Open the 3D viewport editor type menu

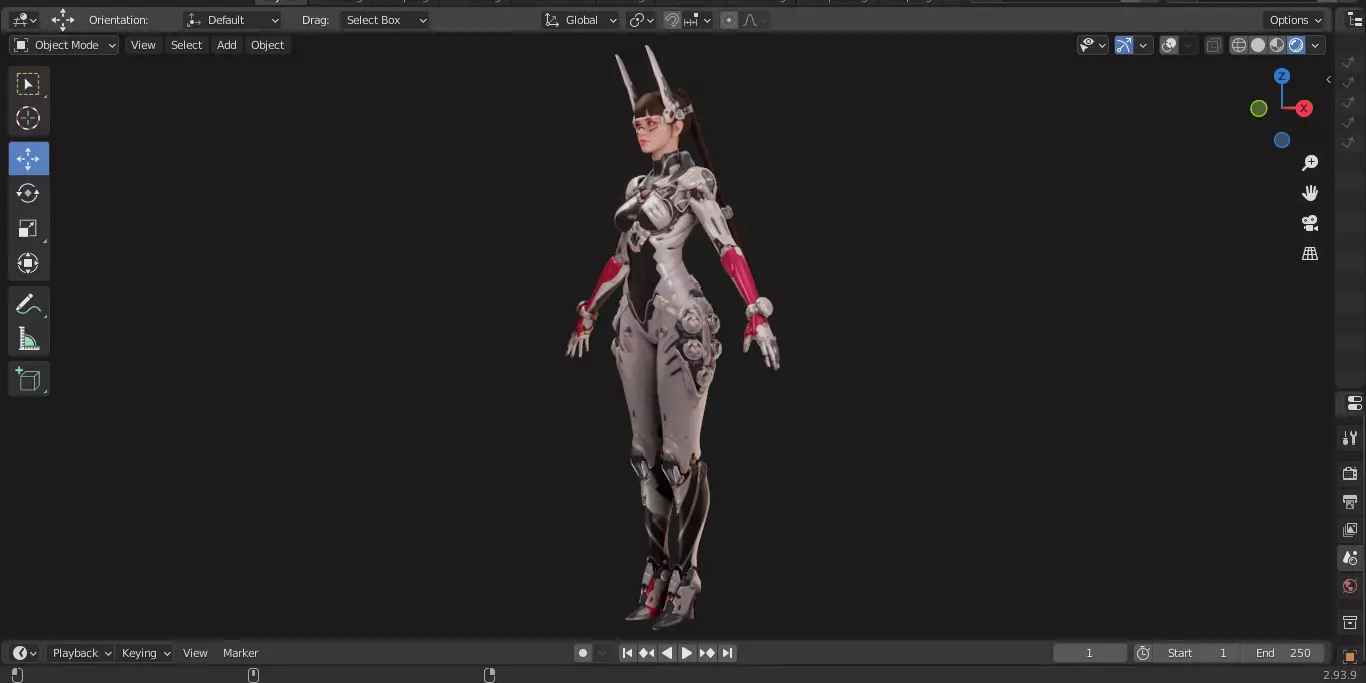[x=24, y=20]
